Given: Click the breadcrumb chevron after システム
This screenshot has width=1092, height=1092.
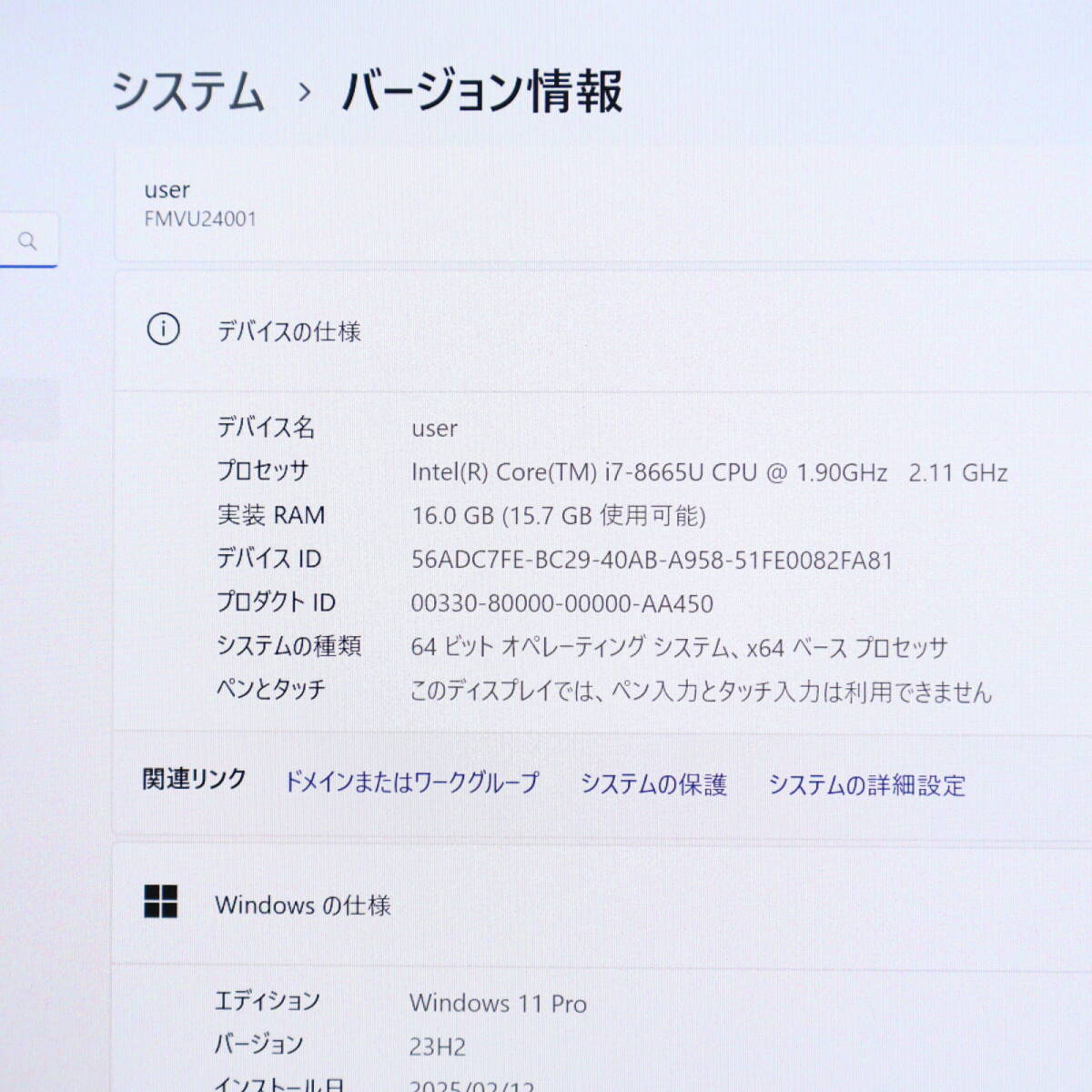Looking at the screenshot, I should point(305,92).
